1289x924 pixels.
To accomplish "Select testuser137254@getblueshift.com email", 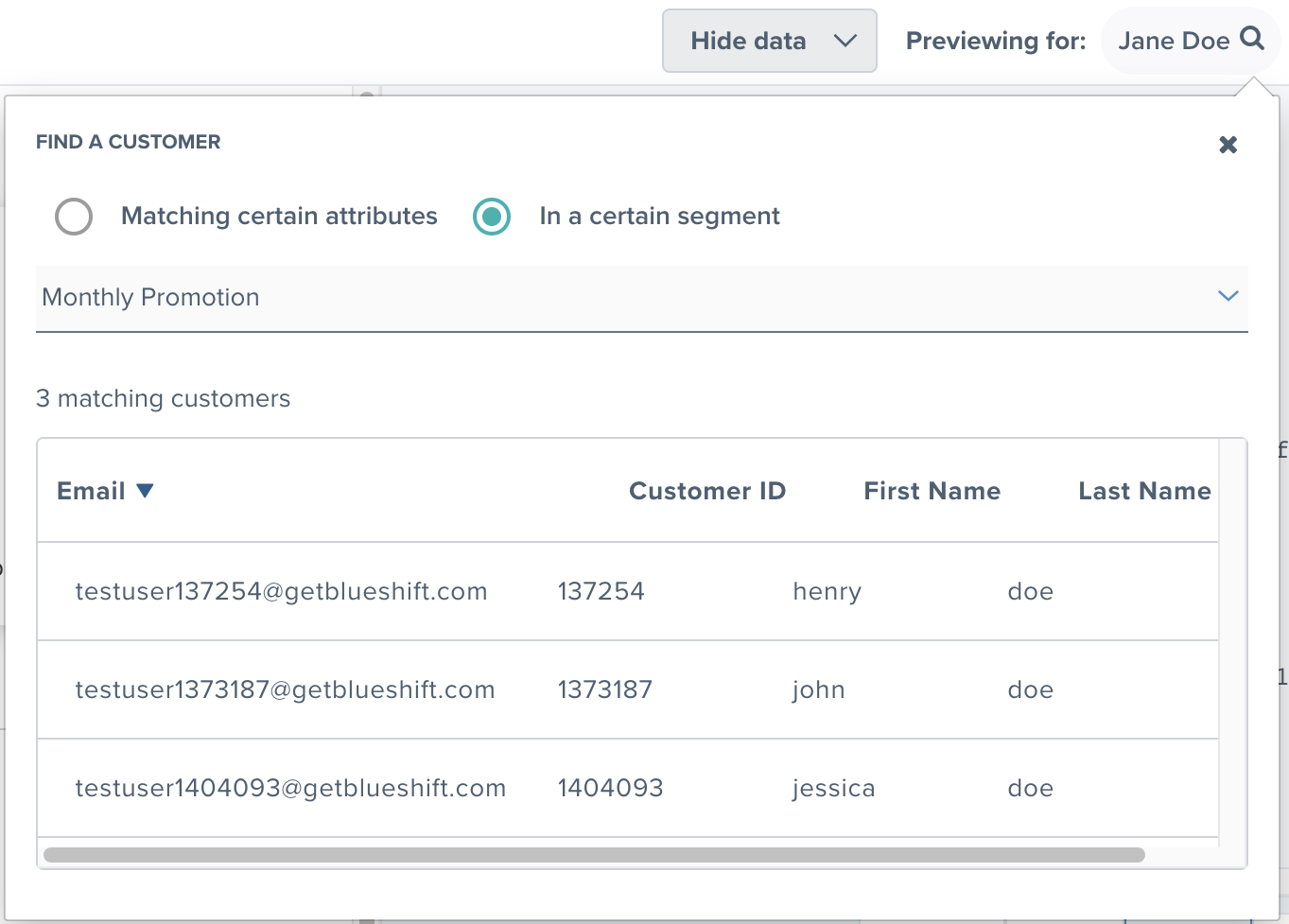I will 281,592.
